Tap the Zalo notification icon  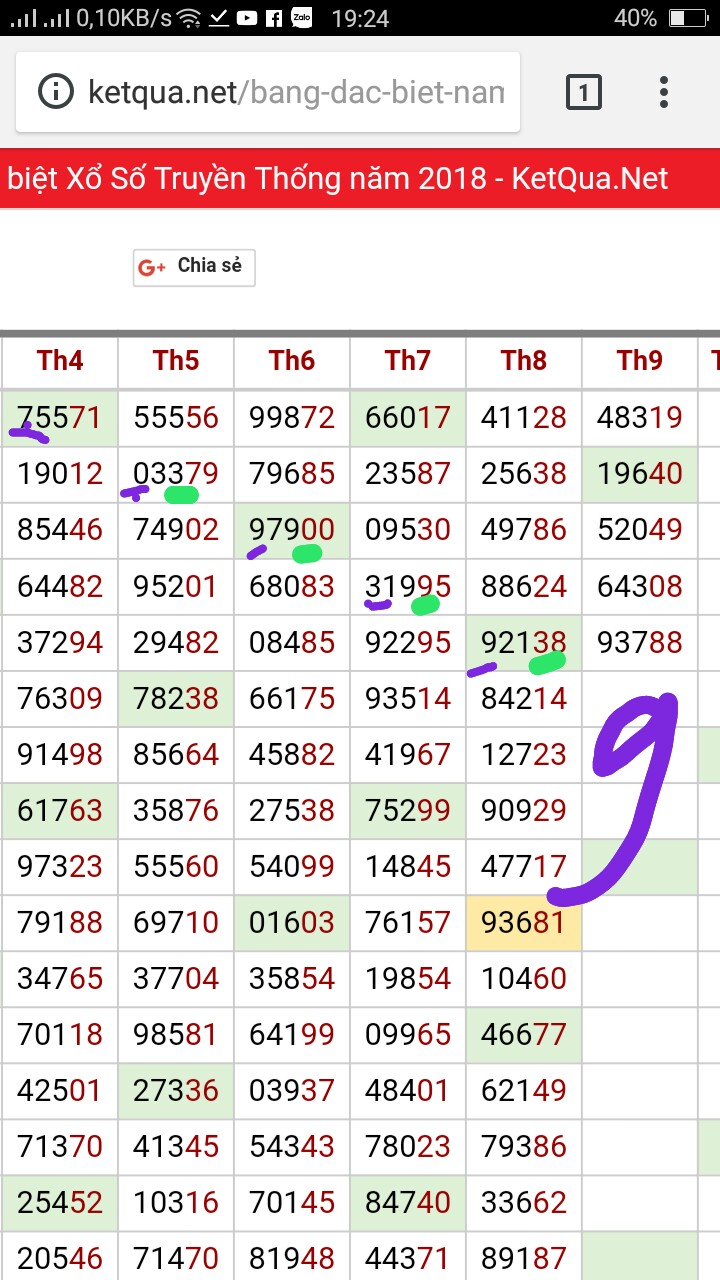click(301, 18)
